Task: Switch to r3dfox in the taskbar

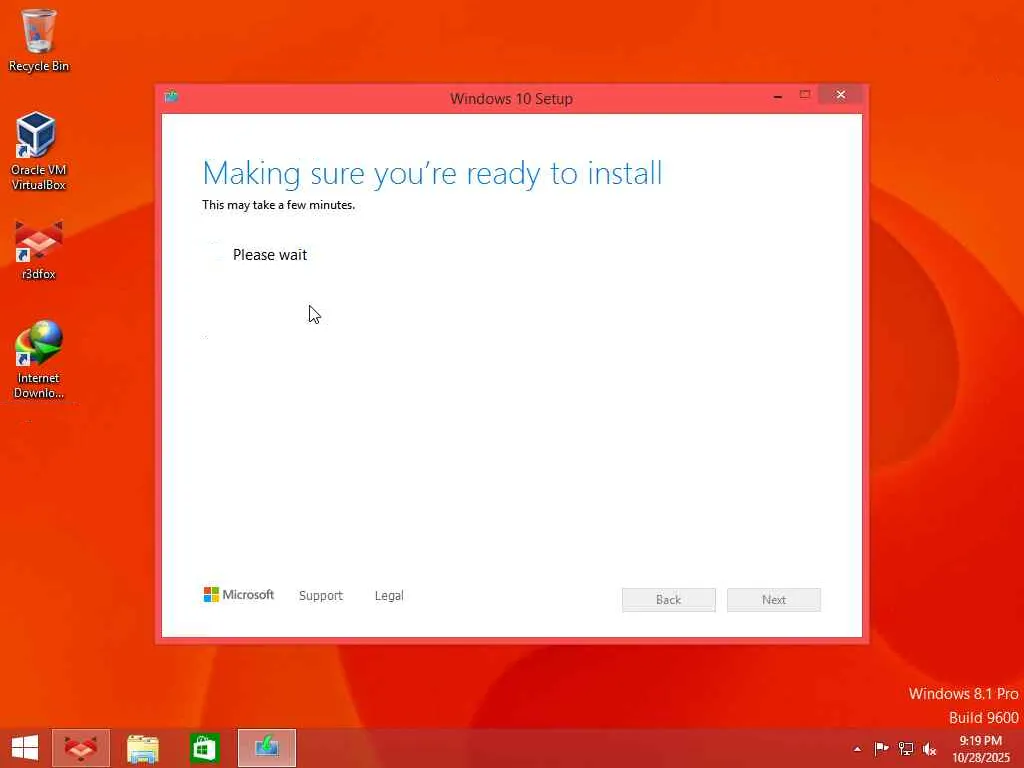Action: pos(81,748)
